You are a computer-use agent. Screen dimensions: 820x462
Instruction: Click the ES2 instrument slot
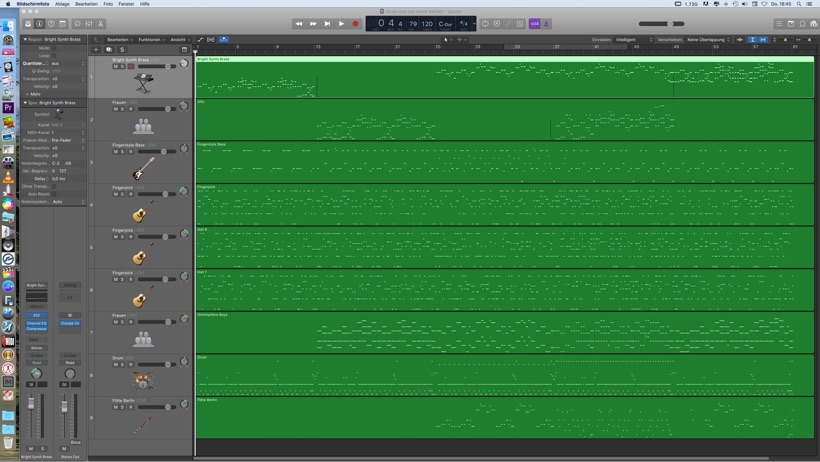coord(36,315)
